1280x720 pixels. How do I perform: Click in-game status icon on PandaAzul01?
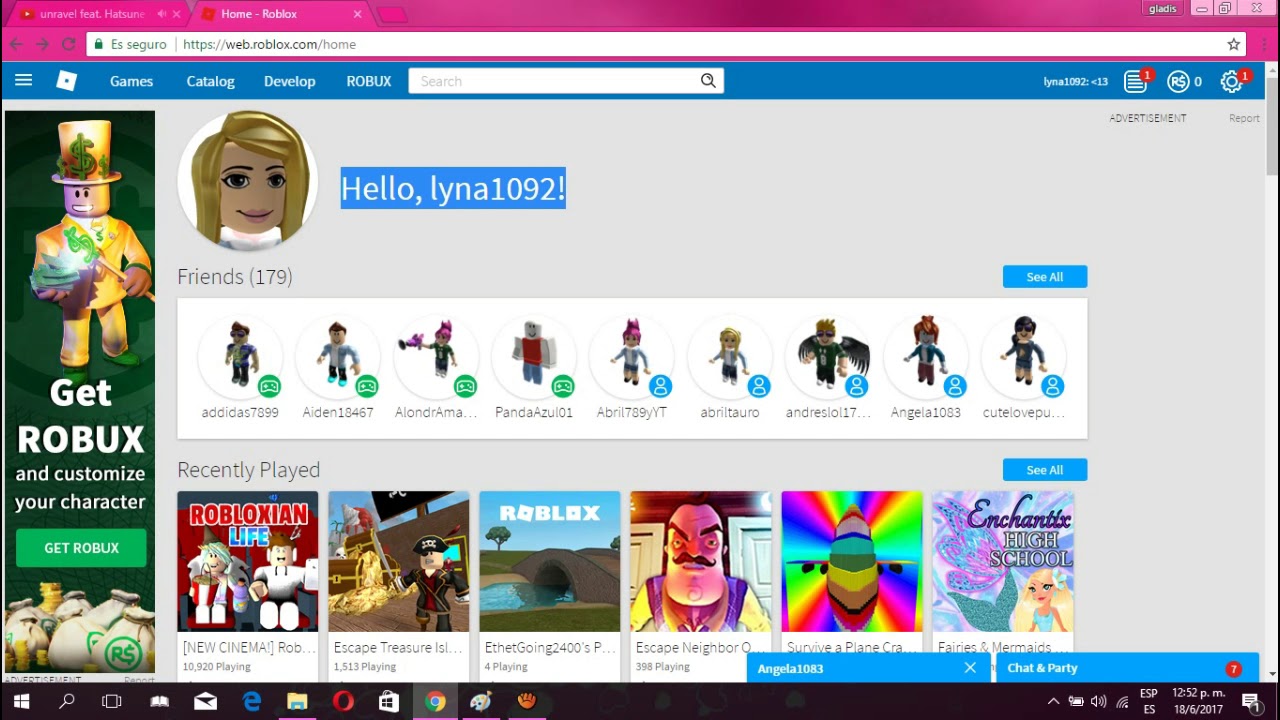click(x=563, y=386)
